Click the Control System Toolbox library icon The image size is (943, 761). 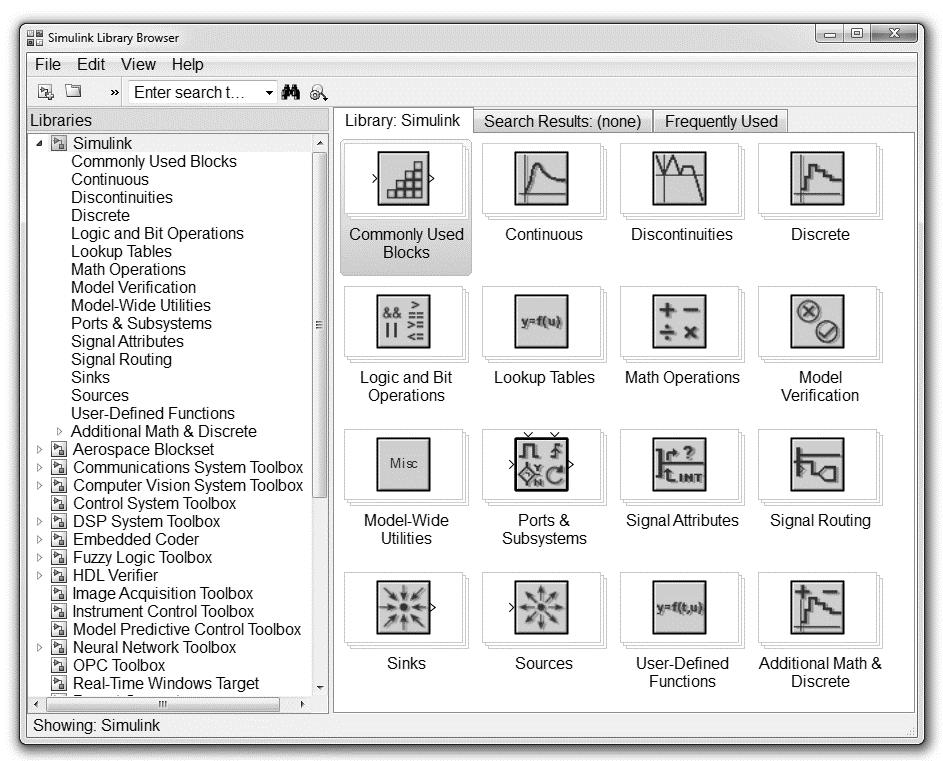[x=58, y=504]
